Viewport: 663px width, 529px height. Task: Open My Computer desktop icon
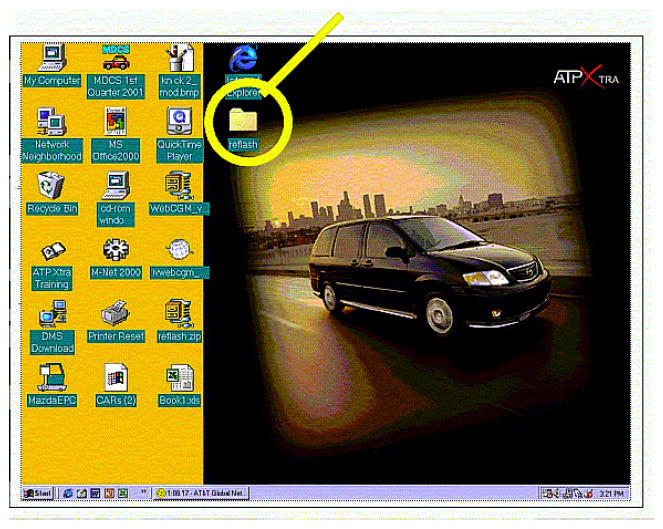tap(51, 58)
